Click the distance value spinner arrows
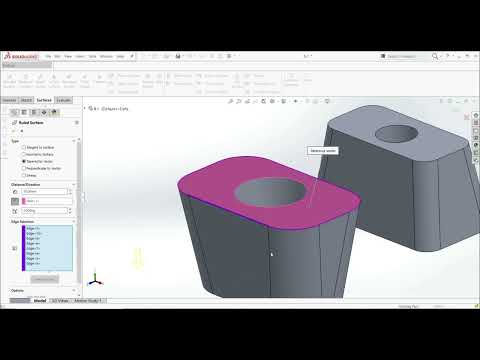 pos(70,192)
